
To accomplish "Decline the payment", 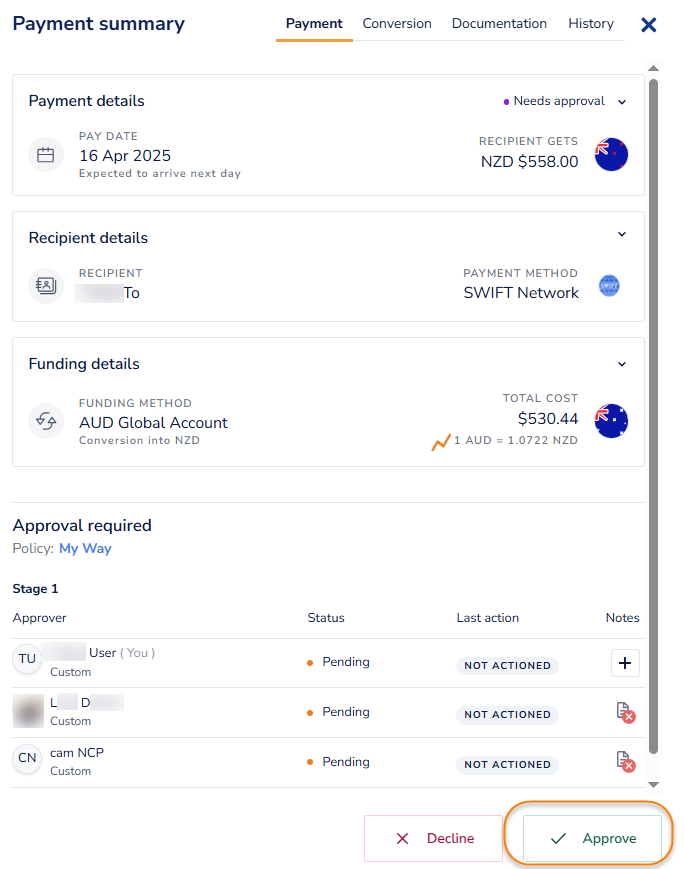I will tap(433, 838).
